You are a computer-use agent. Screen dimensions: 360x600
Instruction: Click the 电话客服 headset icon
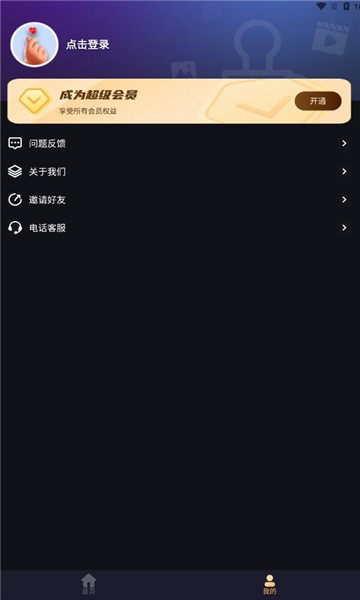pyautogui.click(x=15, y=228)
